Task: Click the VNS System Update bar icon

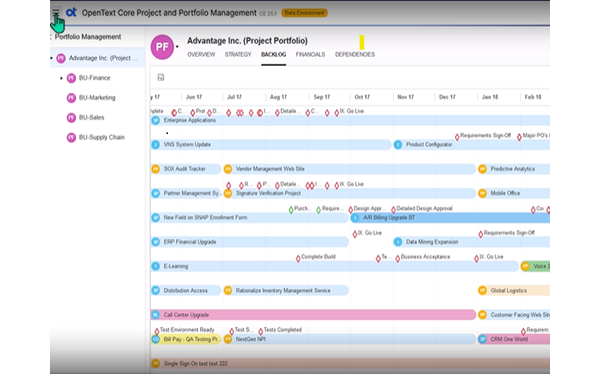Action: pos(155,145)
